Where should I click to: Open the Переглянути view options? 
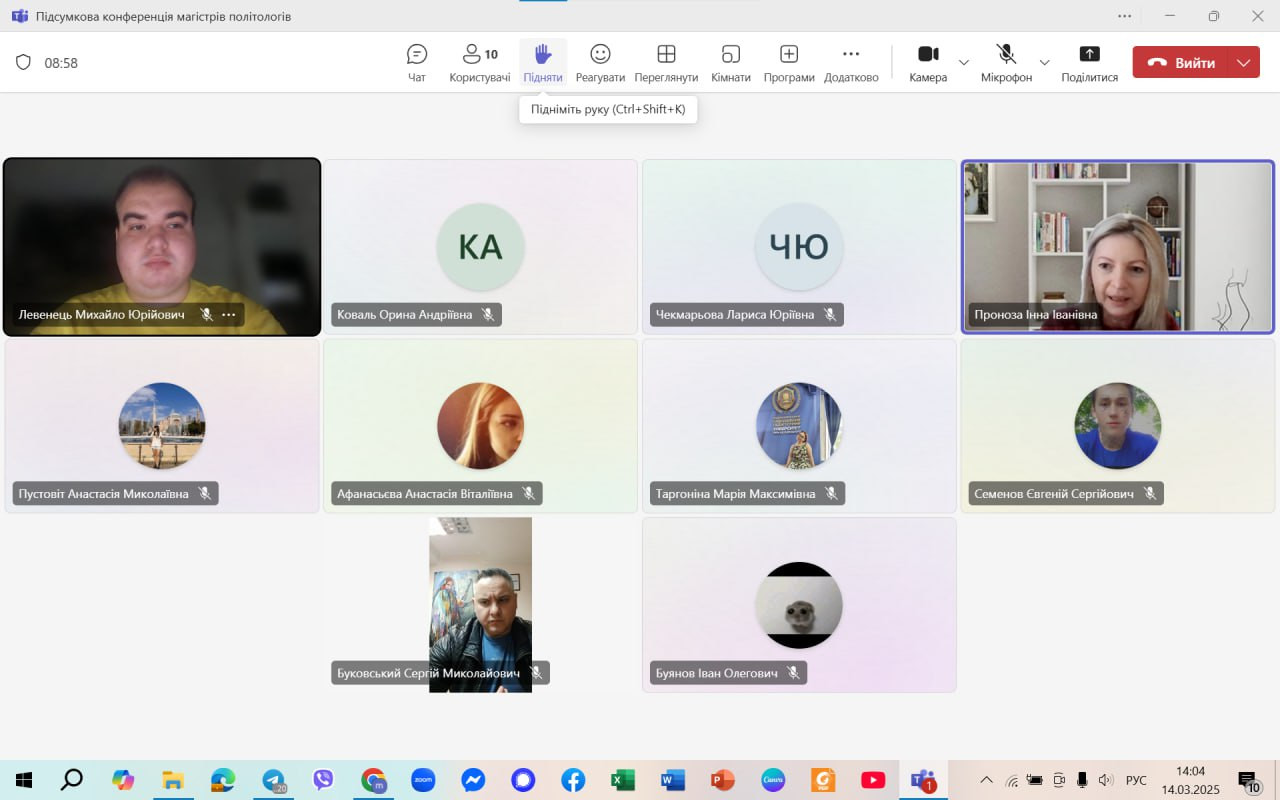pyautogui.click(x=666, y=63)
